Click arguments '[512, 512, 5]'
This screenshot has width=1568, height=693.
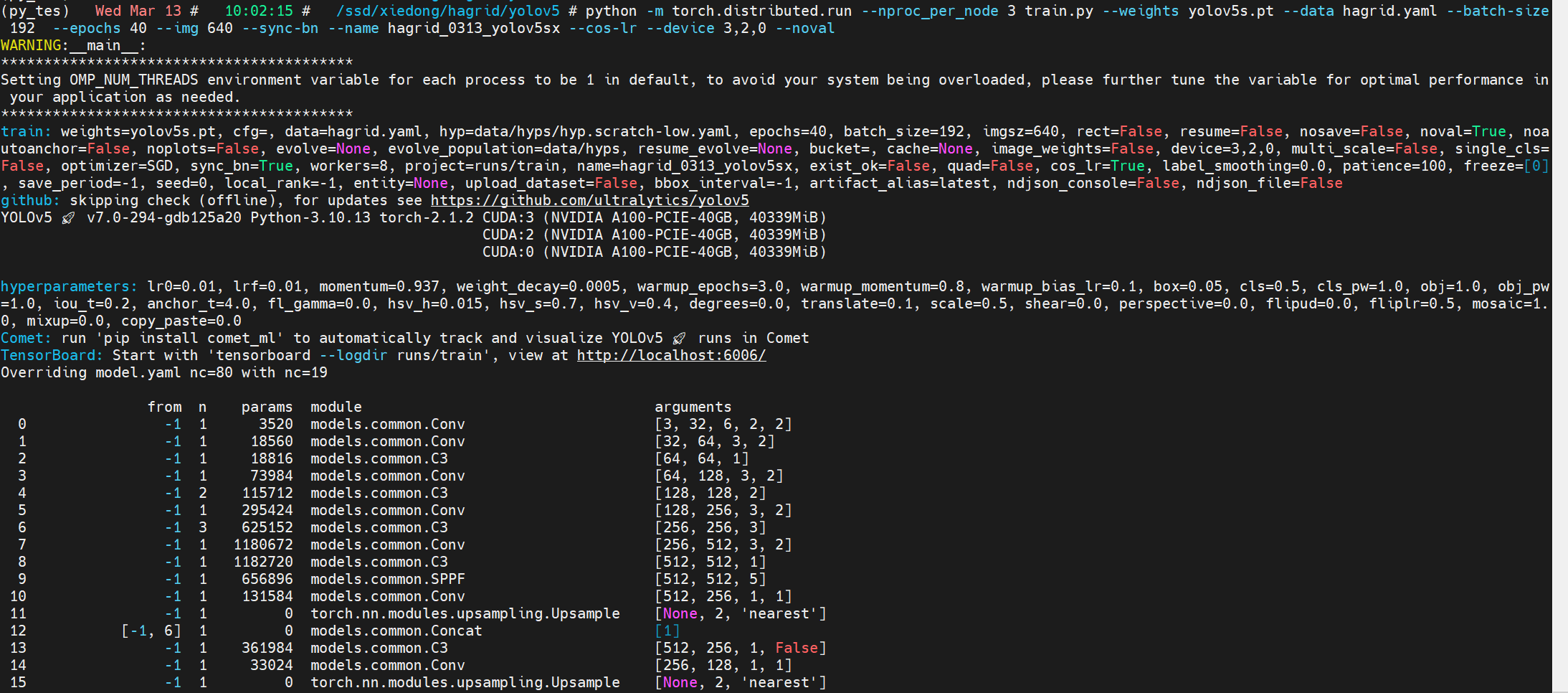[x=710, y=579]
